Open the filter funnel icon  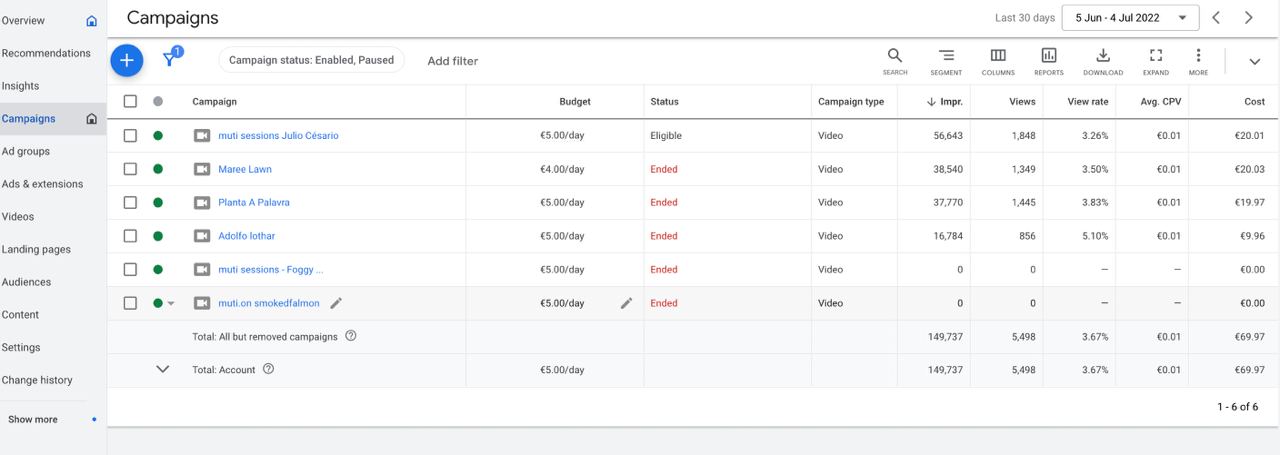170,60
